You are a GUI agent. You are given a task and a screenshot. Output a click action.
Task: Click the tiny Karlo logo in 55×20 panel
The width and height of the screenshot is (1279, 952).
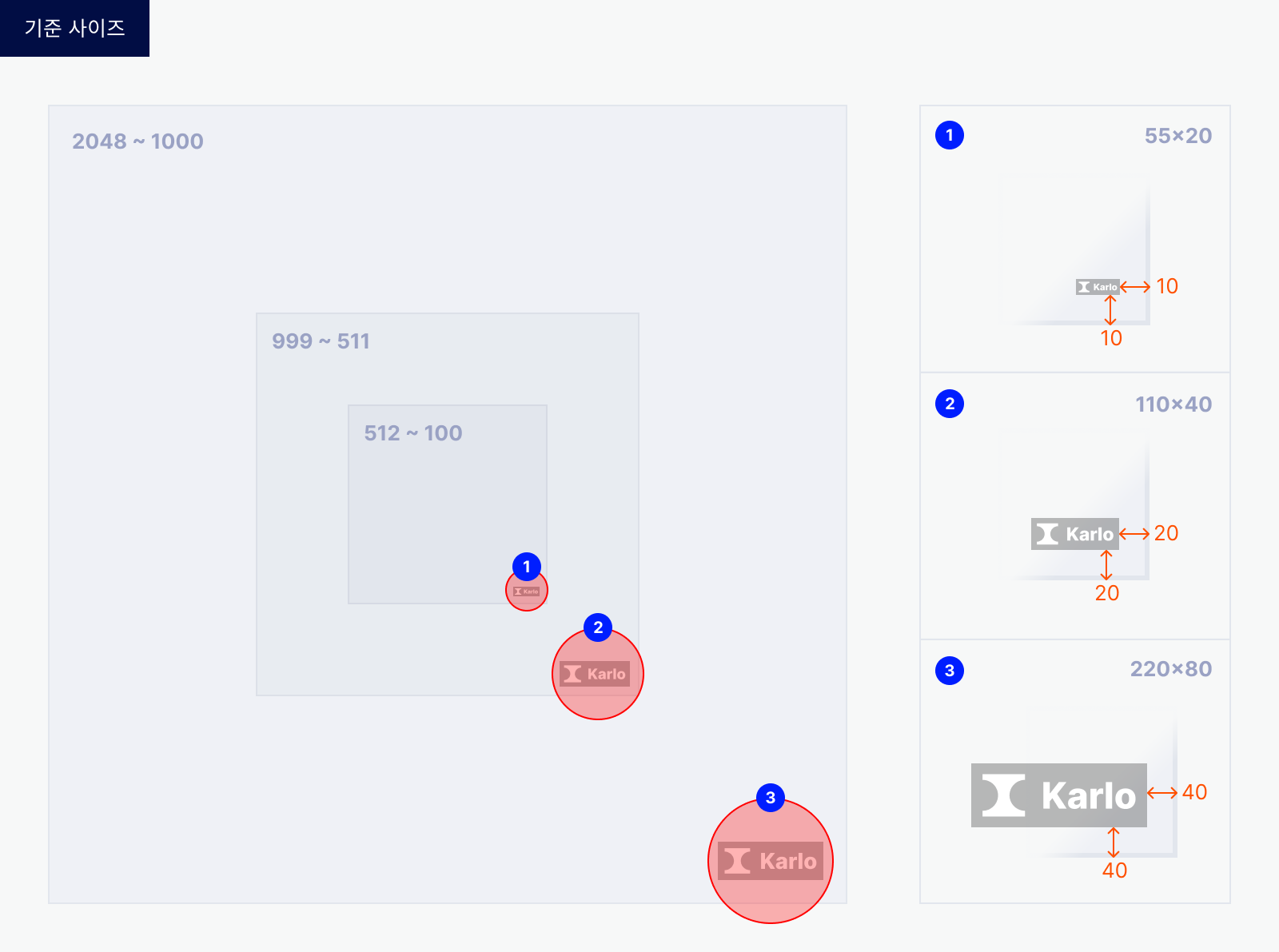tap(1098, 287)
